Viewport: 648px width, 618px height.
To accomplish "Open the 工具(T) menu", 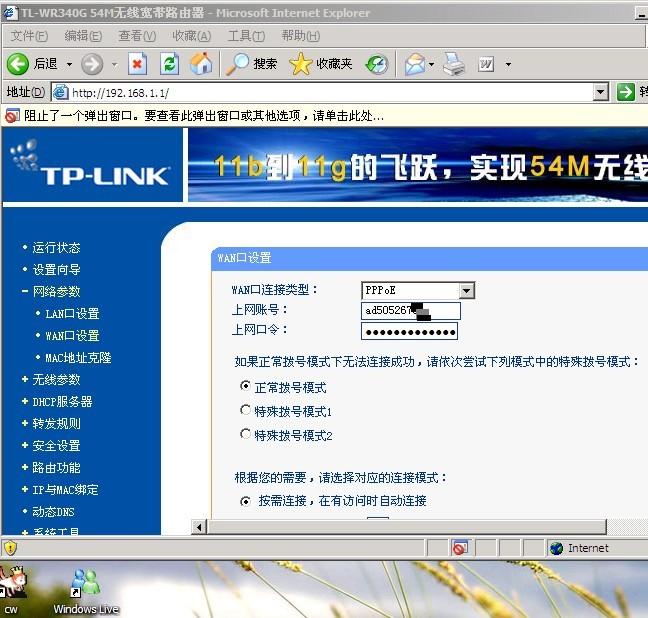I will pos(246,36).
